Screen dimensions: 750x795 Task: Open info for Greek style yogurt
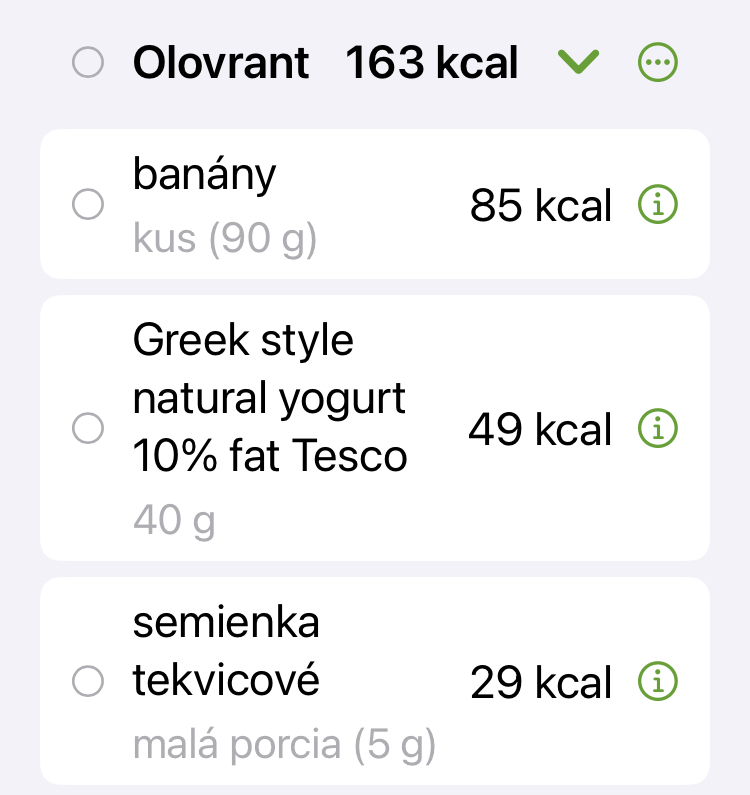pyautogui.click(x=657, y=429)
